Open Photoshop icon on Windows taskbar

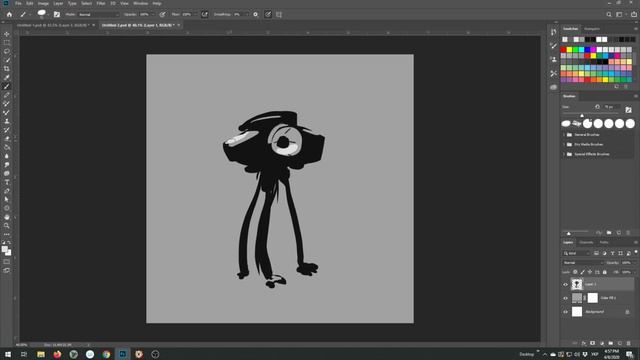[x=122, y=354]
